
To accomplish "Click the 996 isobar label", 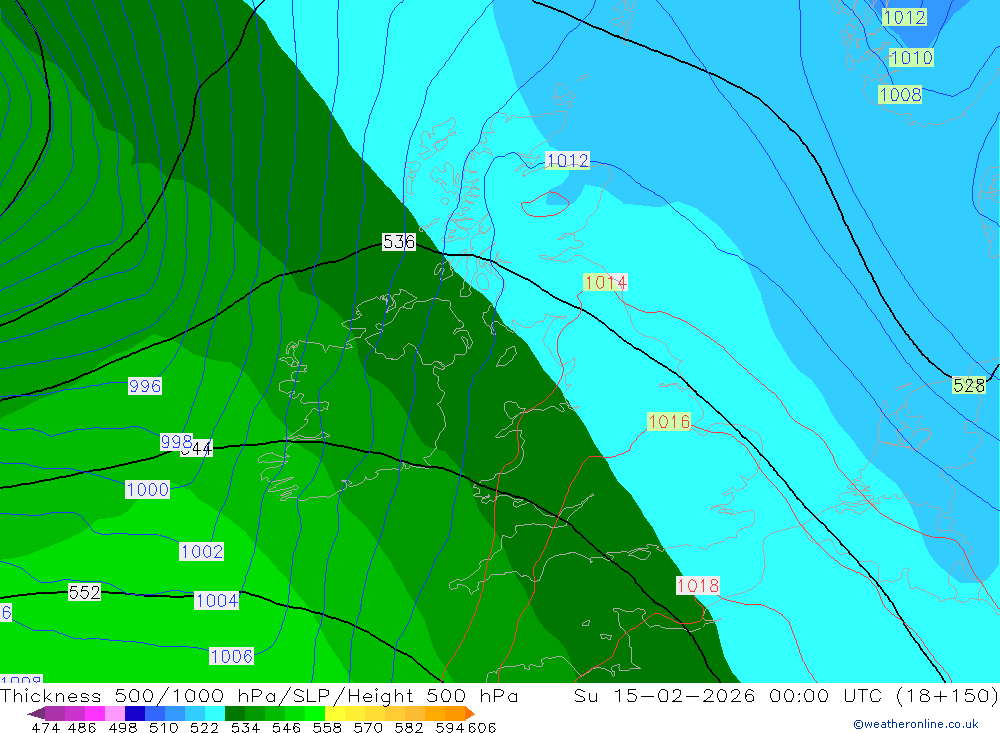I will point(145,386).
